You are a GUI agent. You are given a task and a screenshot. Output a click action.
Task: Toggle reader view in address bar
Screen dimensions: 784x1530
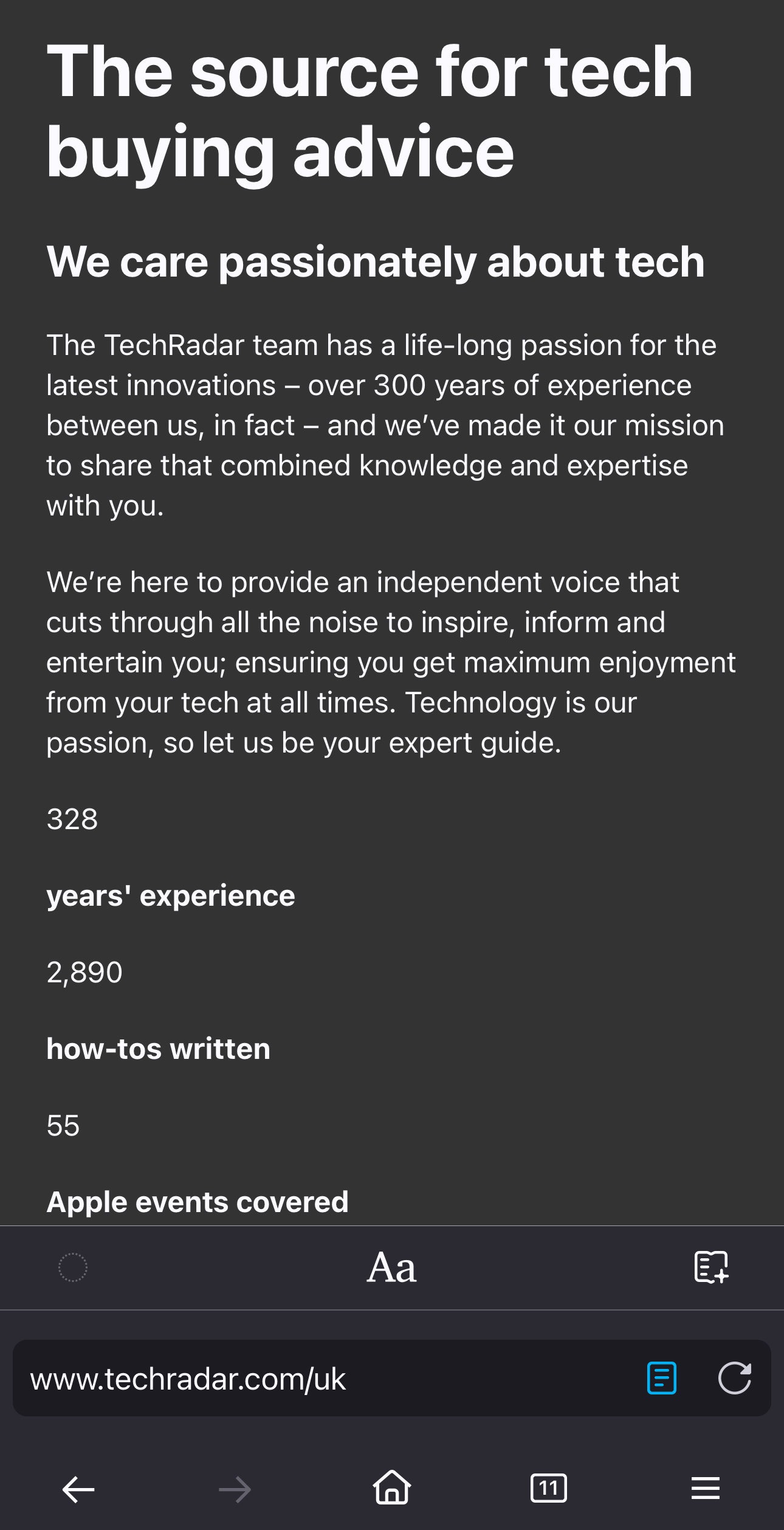coord(662,1378)
